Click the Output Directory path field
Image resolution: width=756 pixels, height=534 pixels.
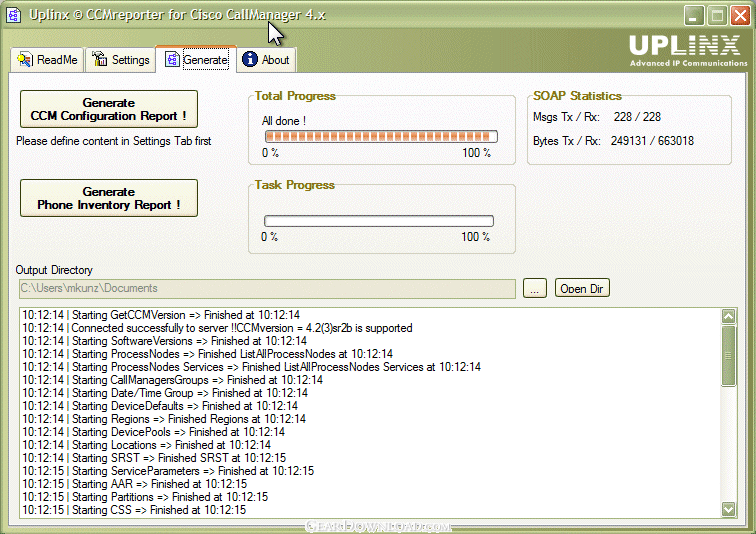tap(268, 288)
